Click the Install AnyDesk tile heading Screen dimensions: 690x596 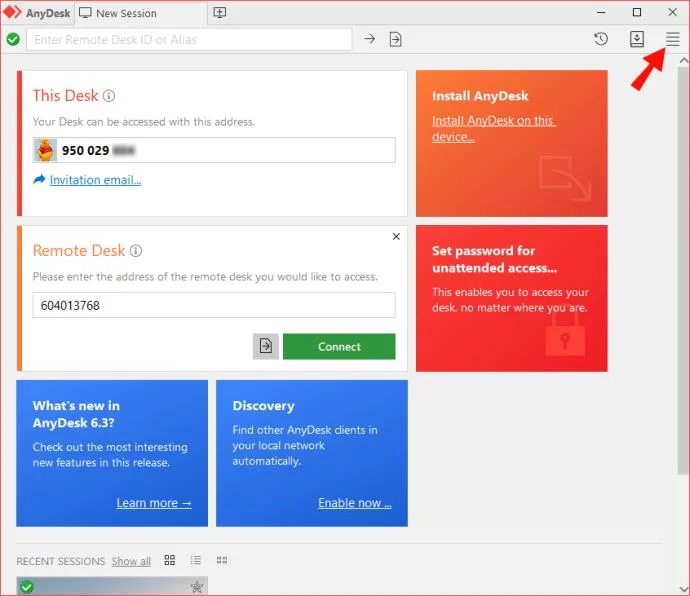[x=480, y=96]
